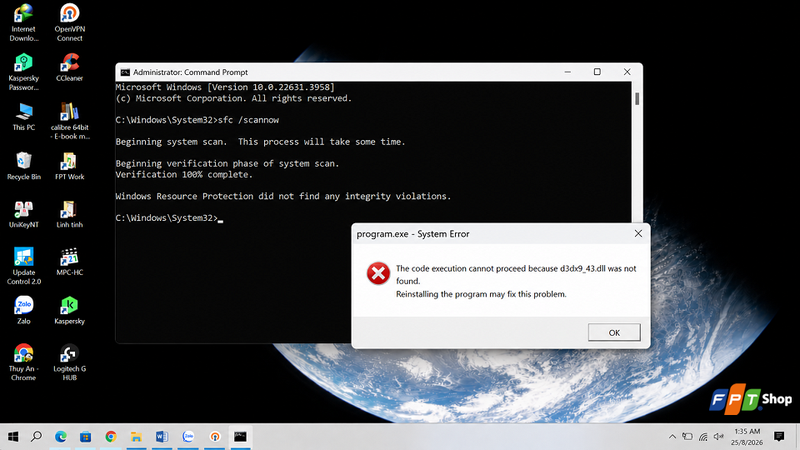This screenshot has height=450, width=800.
Task: Open Thuy An Chrome profile shortcut
Action: click(23, 362)
